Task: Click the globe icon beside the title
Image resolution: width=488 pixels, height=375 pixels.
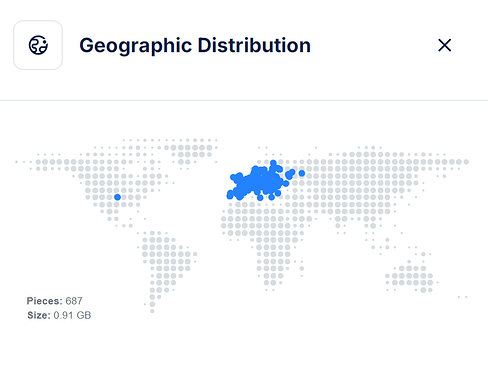Action: pos(38,45)
